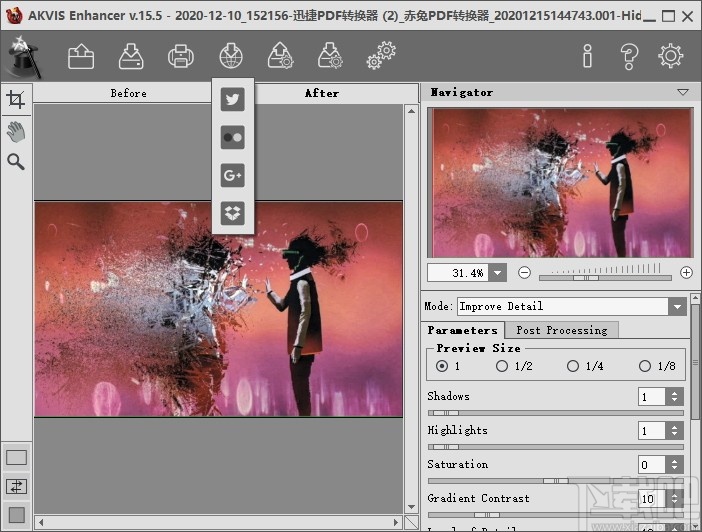Show program info with the 'i' icon
The image size is (702, 532).
(587, 56)
